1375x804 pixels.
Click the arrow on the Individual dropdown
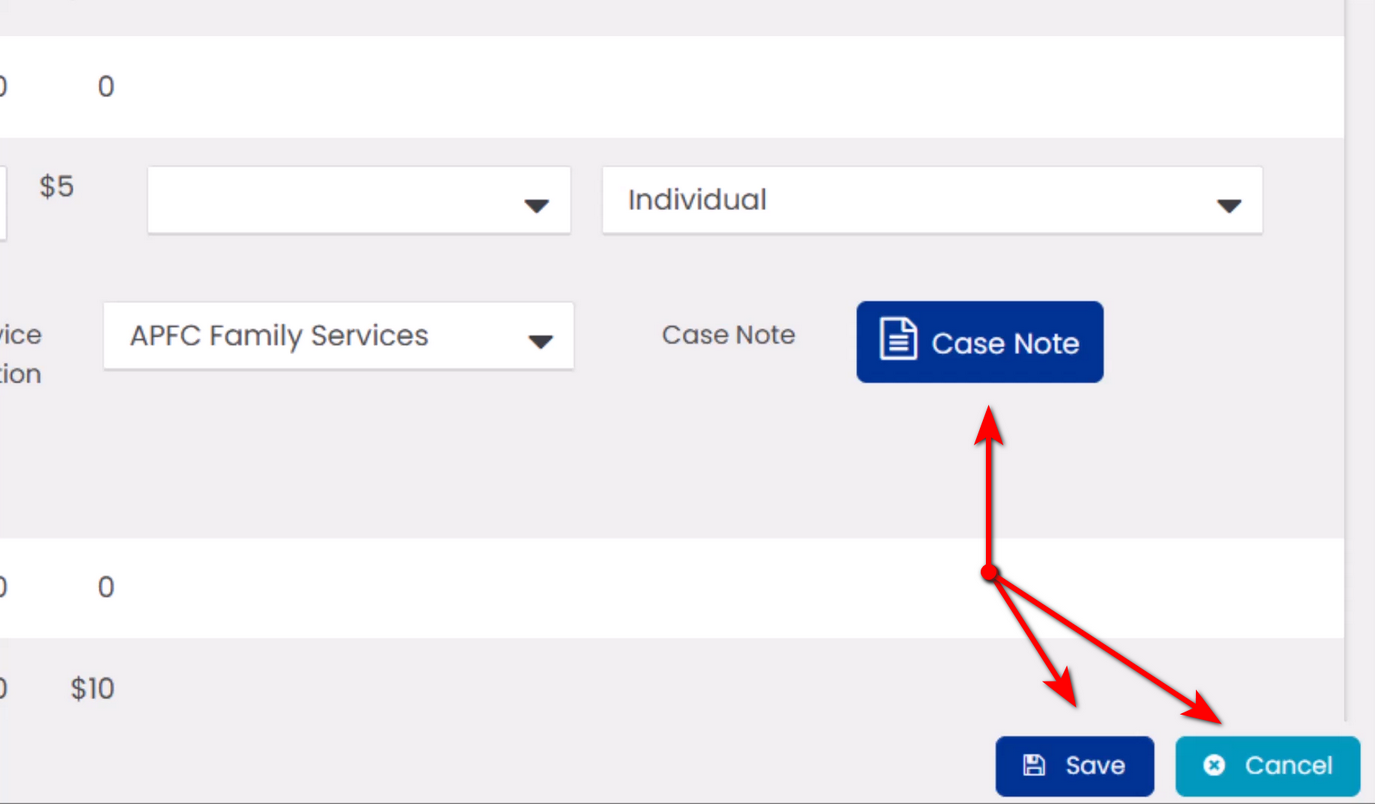point(1228,205)
